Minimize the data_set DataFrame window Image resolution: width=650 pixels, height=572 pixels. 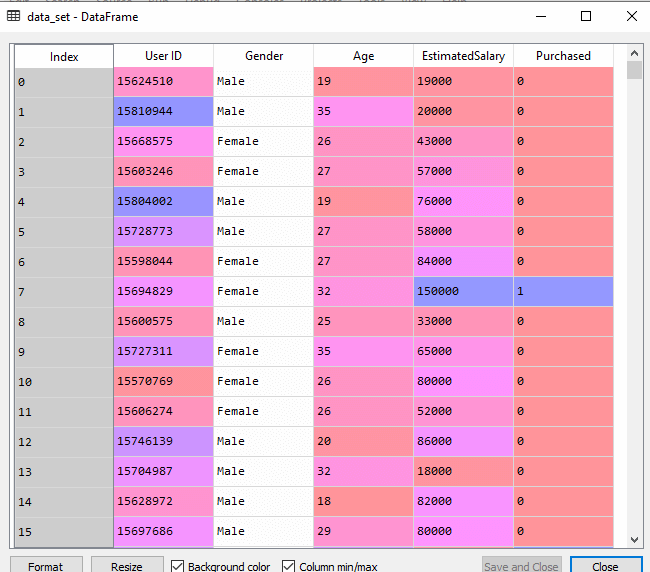540,16
